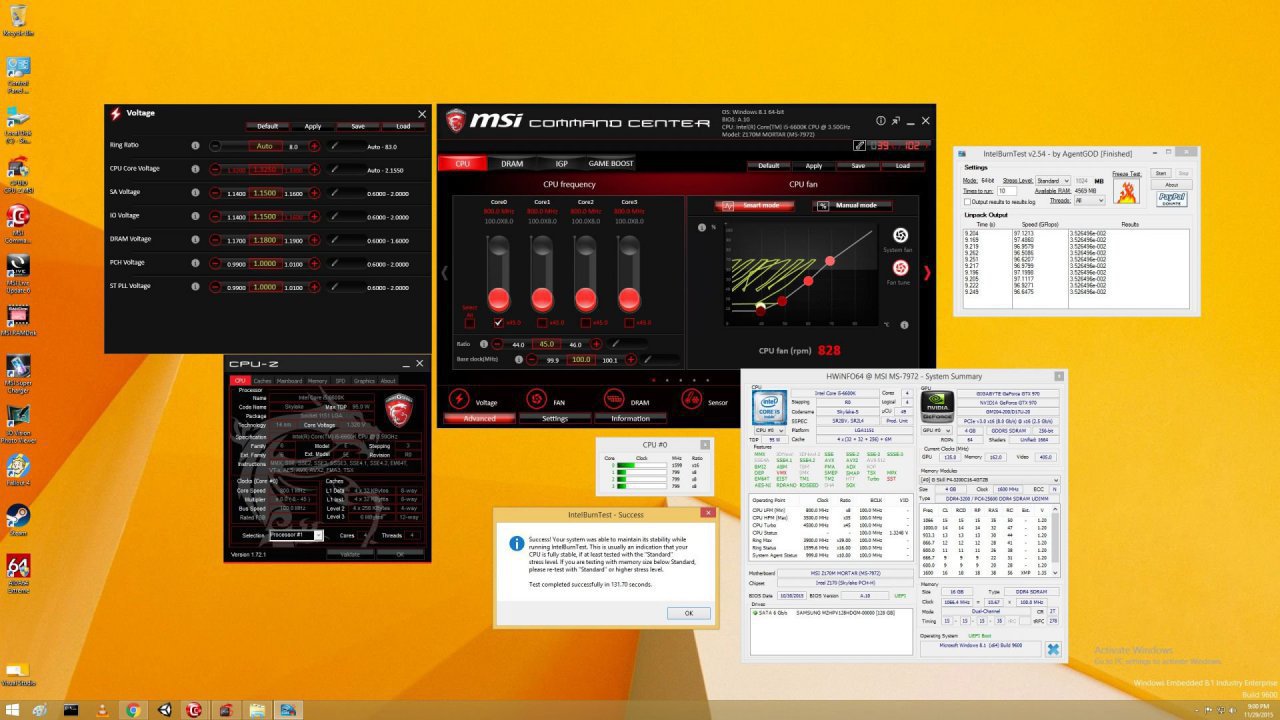Image resolution: width=1280 pixels, height=720 pixels.
Task: Open Stress Level dropdown in IntelBurnTest
Action: 1053,181
